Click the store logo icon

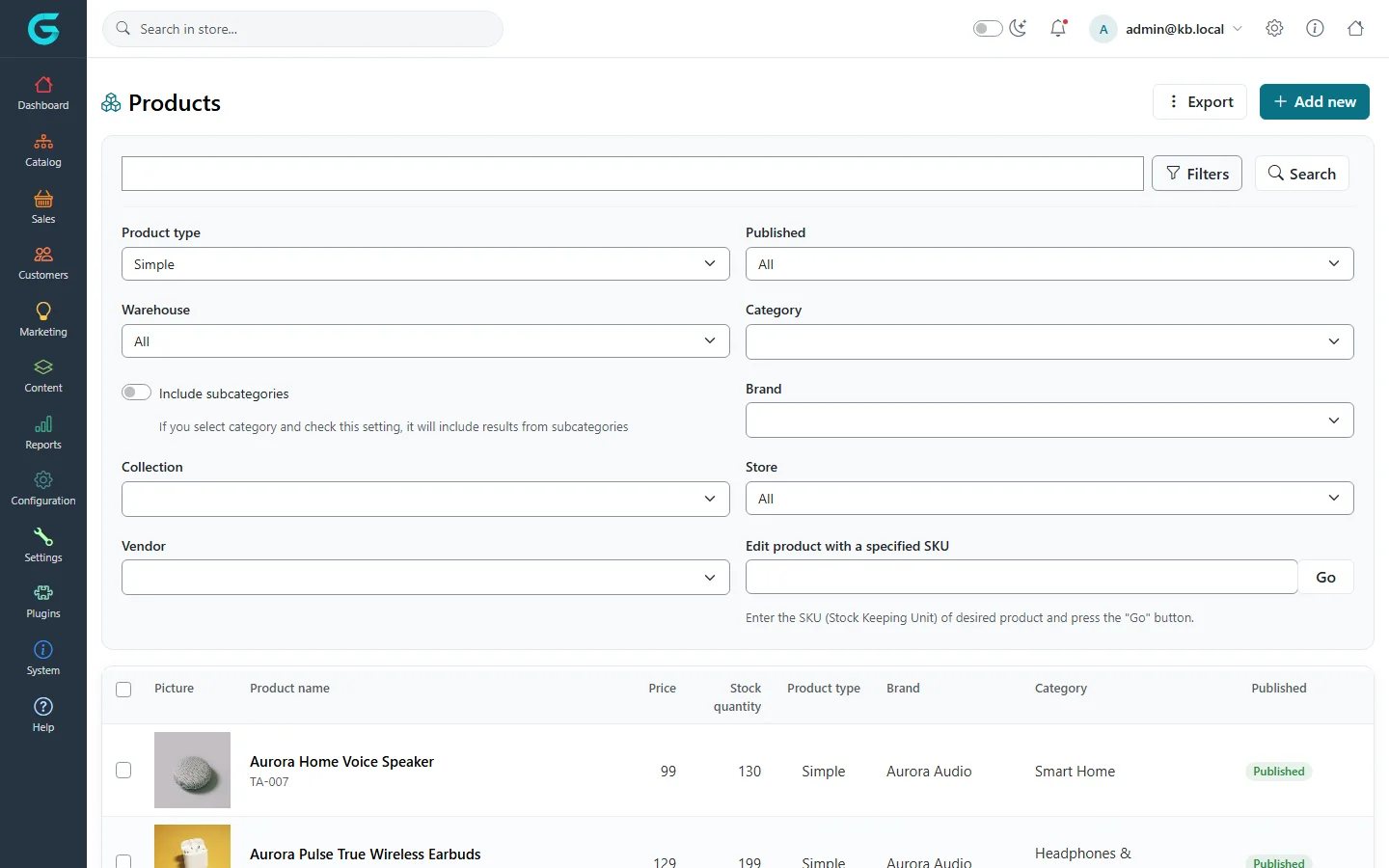pyautogui.click(x=43, y=29)
